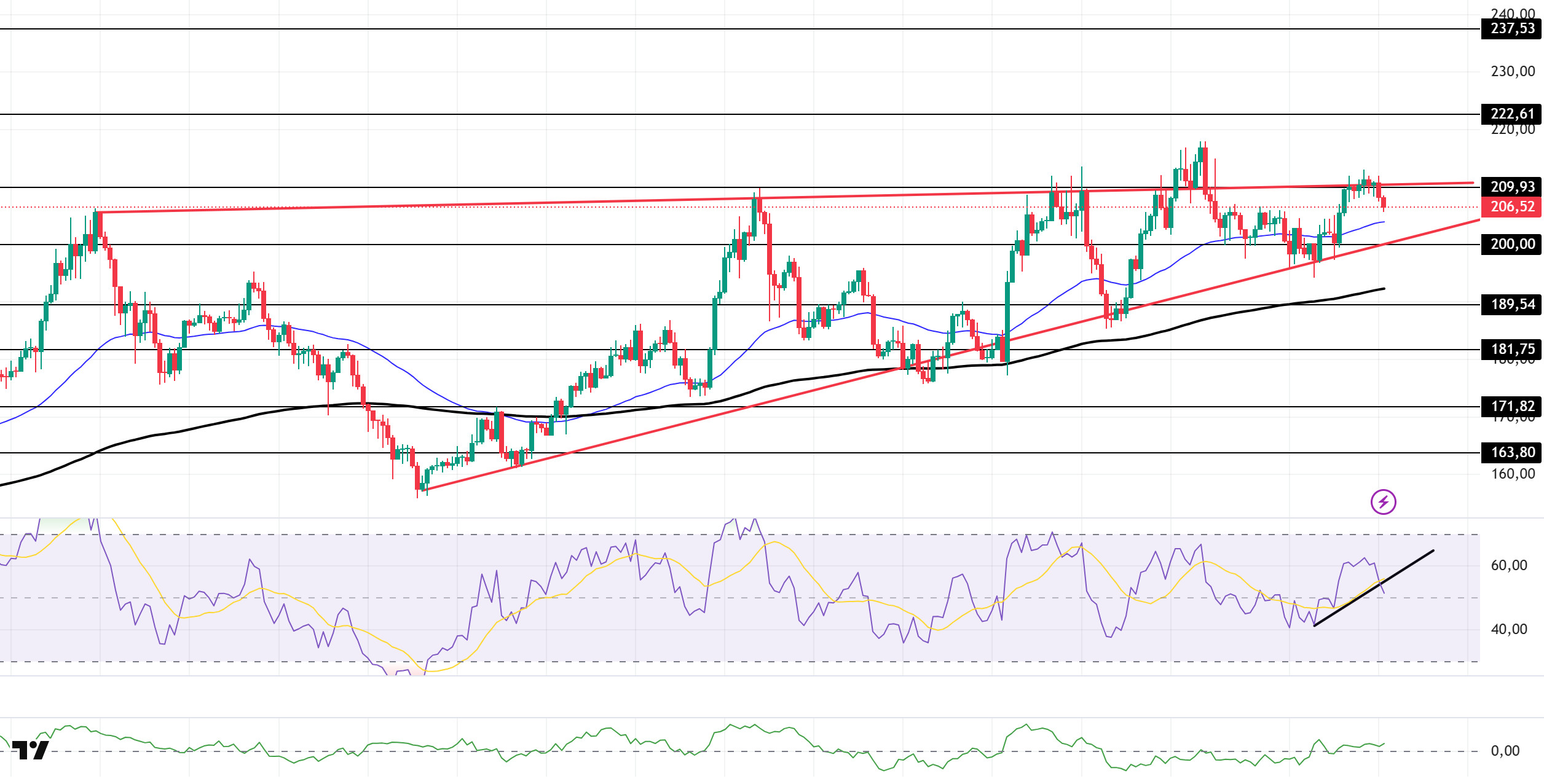Select the 200,00 support level label
Screen dimensions: 1544x784
pos(1511,244)
